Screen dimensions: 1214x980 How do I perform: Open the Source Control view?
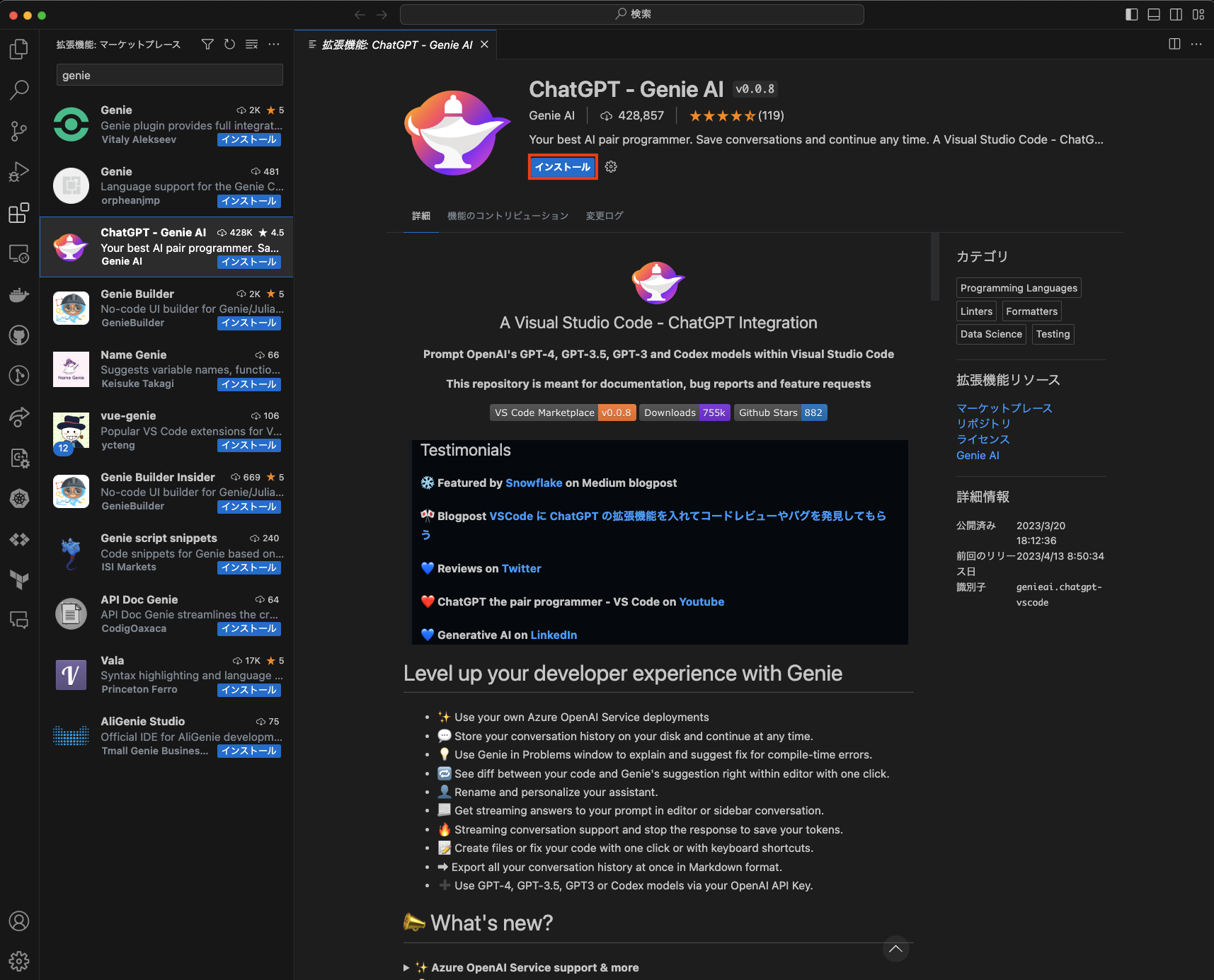point(19,131)
